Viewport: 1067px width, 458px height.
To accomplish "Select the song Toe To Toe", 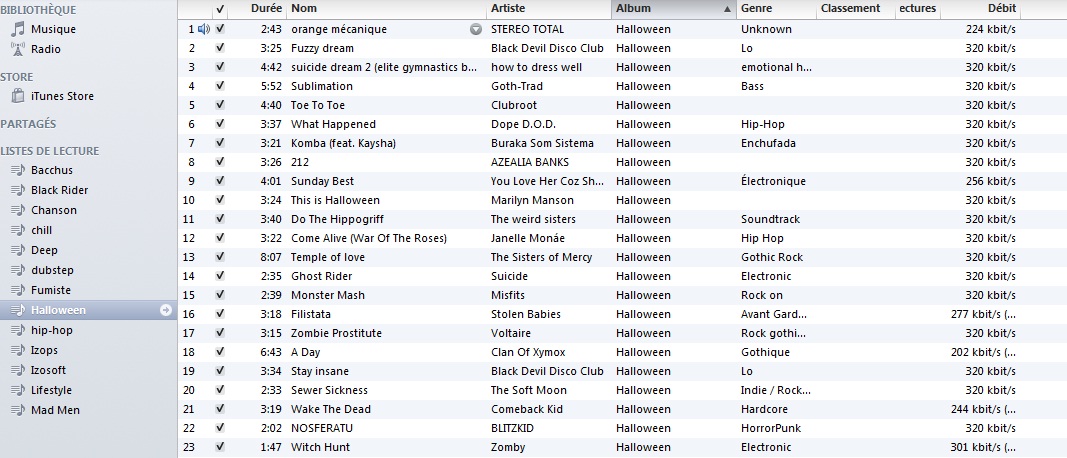I will coord(318,105).
